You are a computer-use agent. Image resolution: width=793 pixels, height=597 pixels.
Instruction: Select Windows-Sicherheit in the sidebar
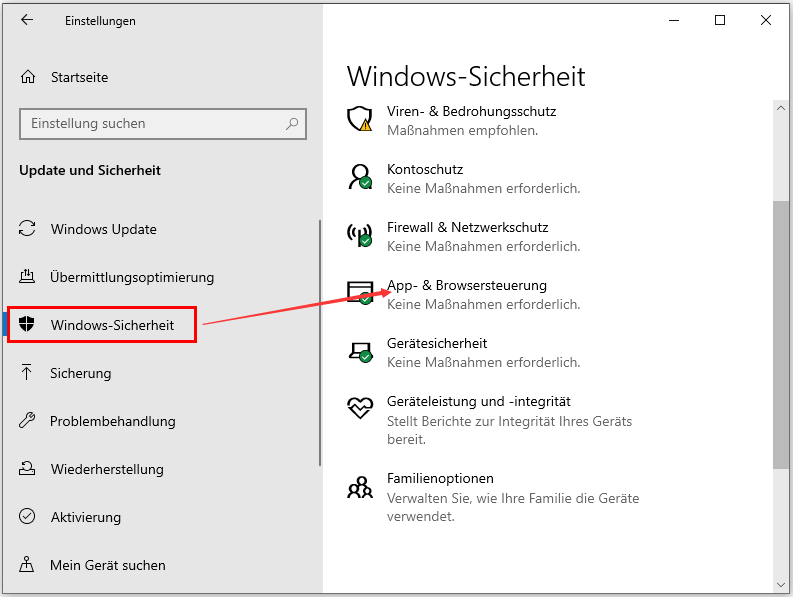pyautogui.click(x=112, y=325)
